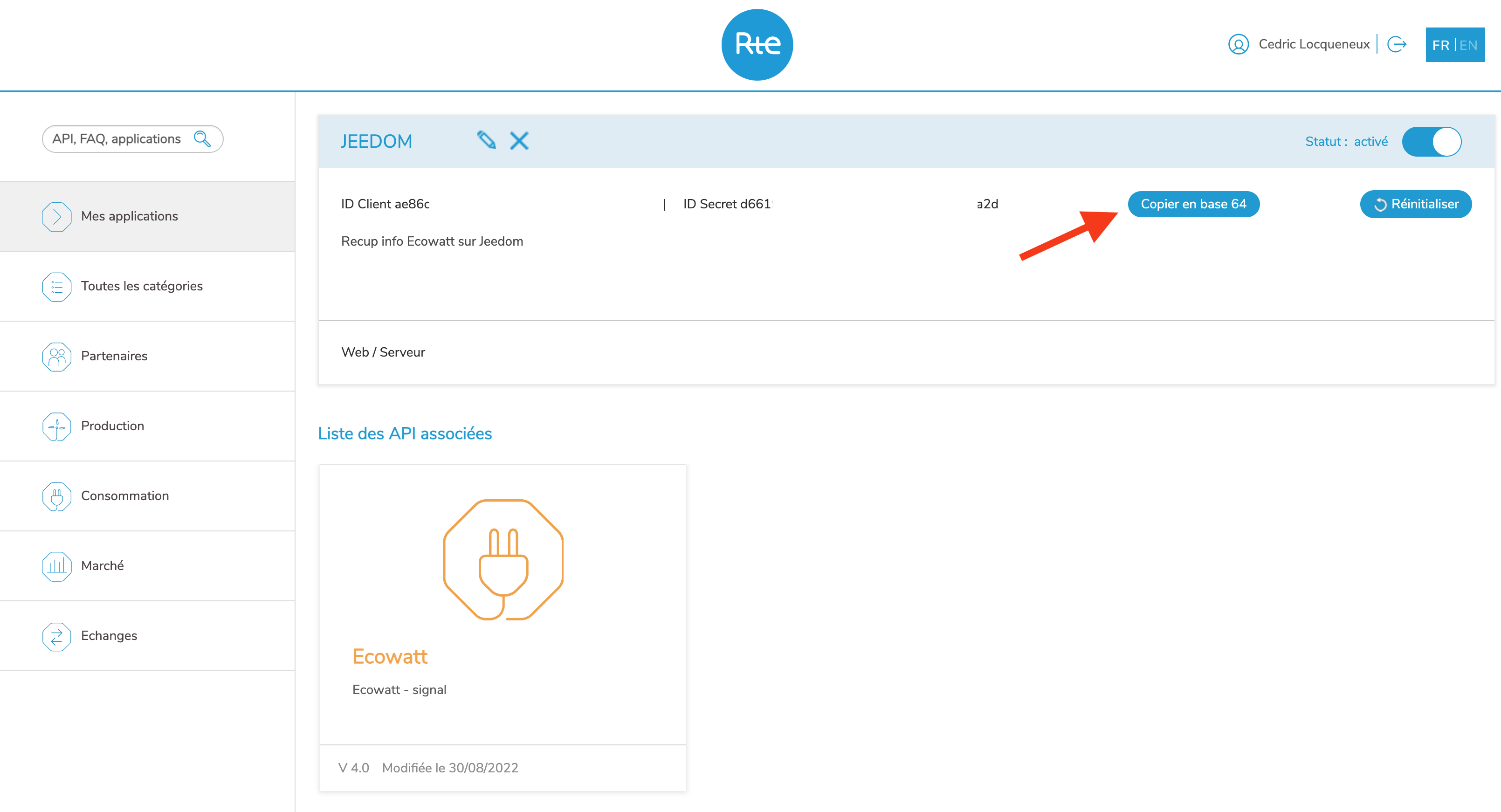
Task: Click the Statut : activé label
Action: click(1346, 142)
